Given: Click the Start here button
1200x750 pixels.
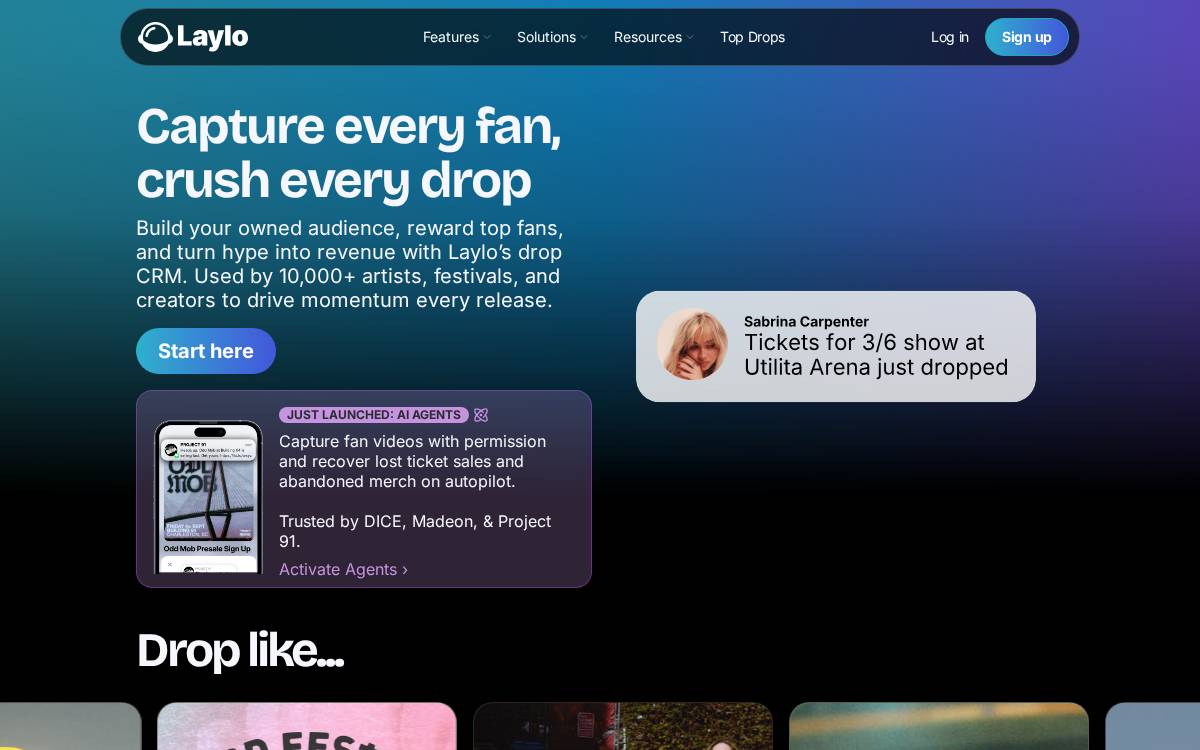Looking at the screenshot, I should pyautogui.click(x=206, y=351).
